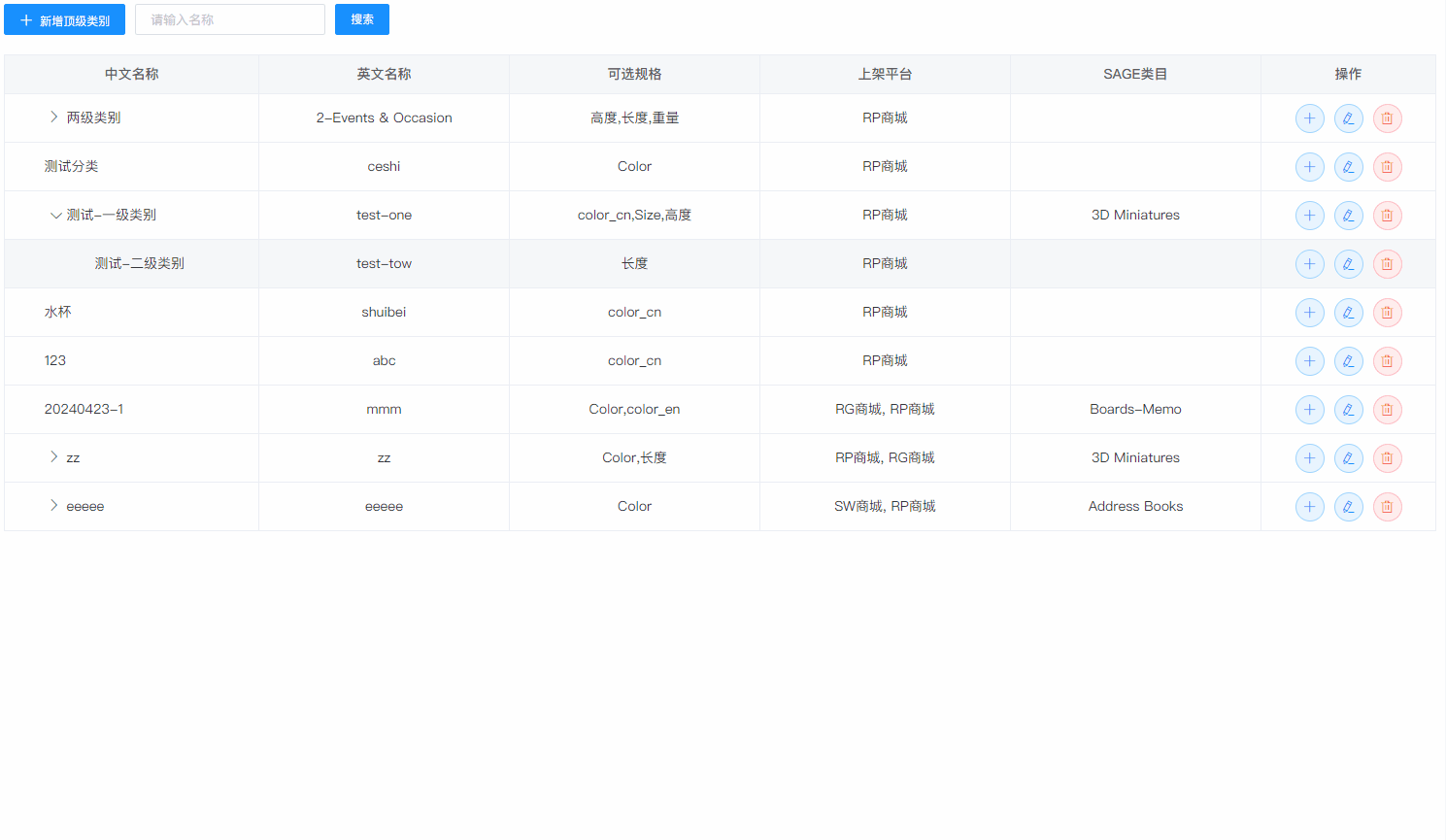Click the edit pencil icon for 测试分类
This screenshot has height=840, width=1446.
point(1348,166)
